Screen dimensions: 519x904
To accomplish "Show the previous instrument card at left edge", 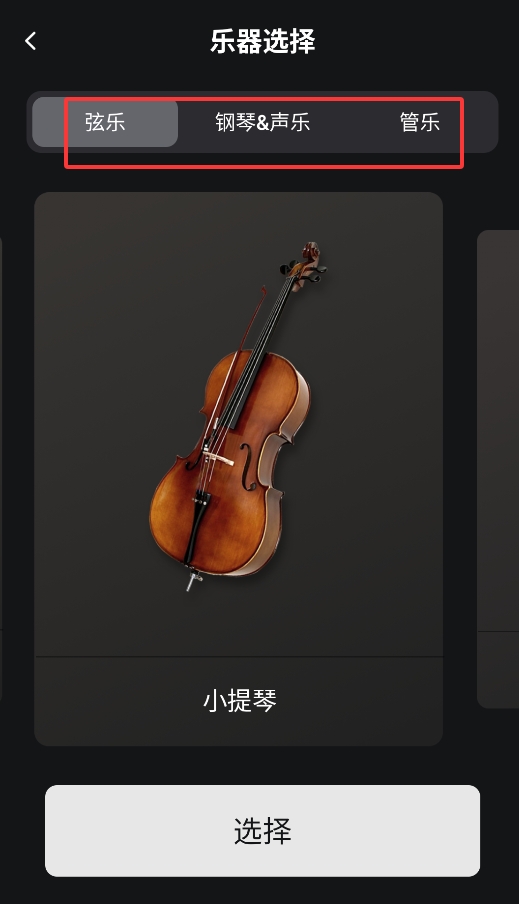I will pyautogui.click(x=1, y=468).
